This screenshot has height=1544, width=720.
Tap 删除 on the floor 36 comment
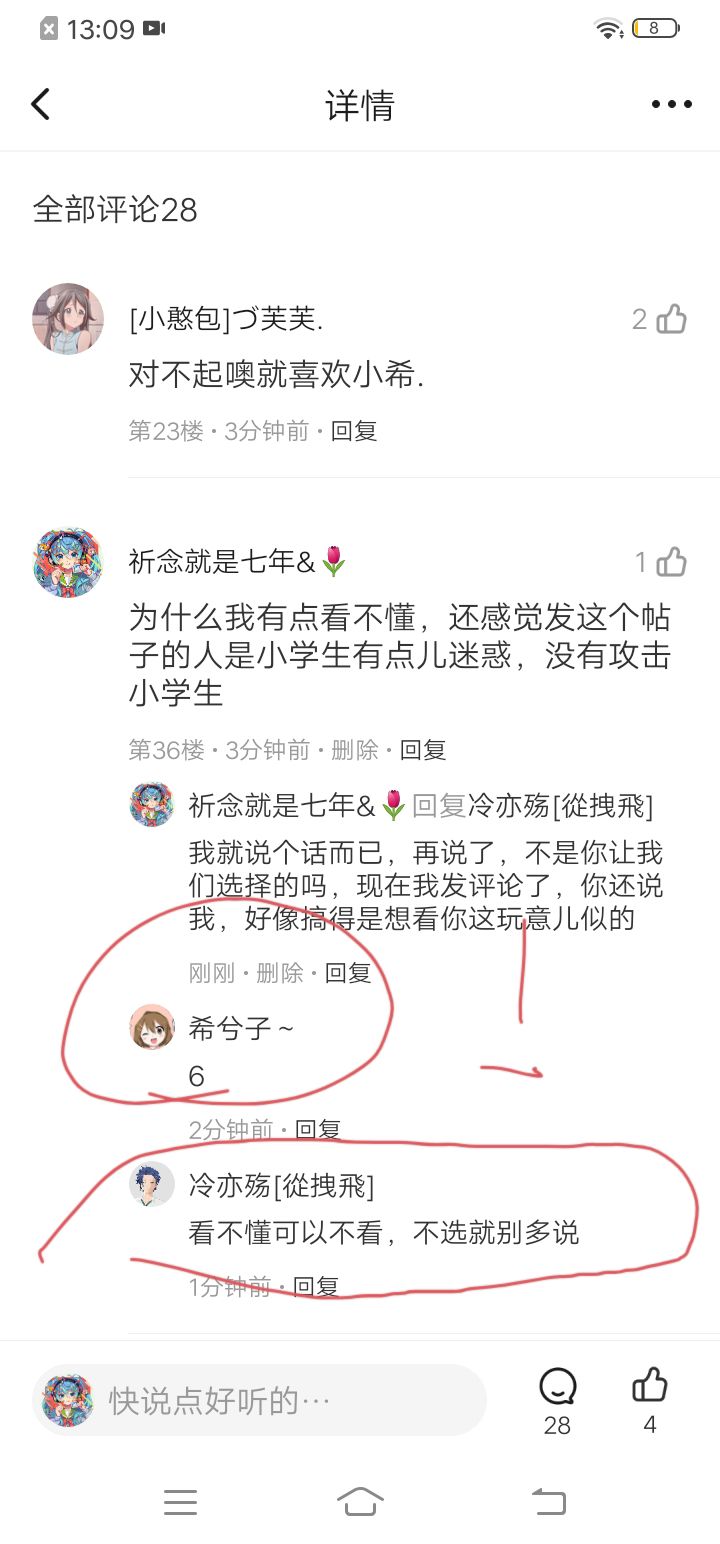coord(355,750)
